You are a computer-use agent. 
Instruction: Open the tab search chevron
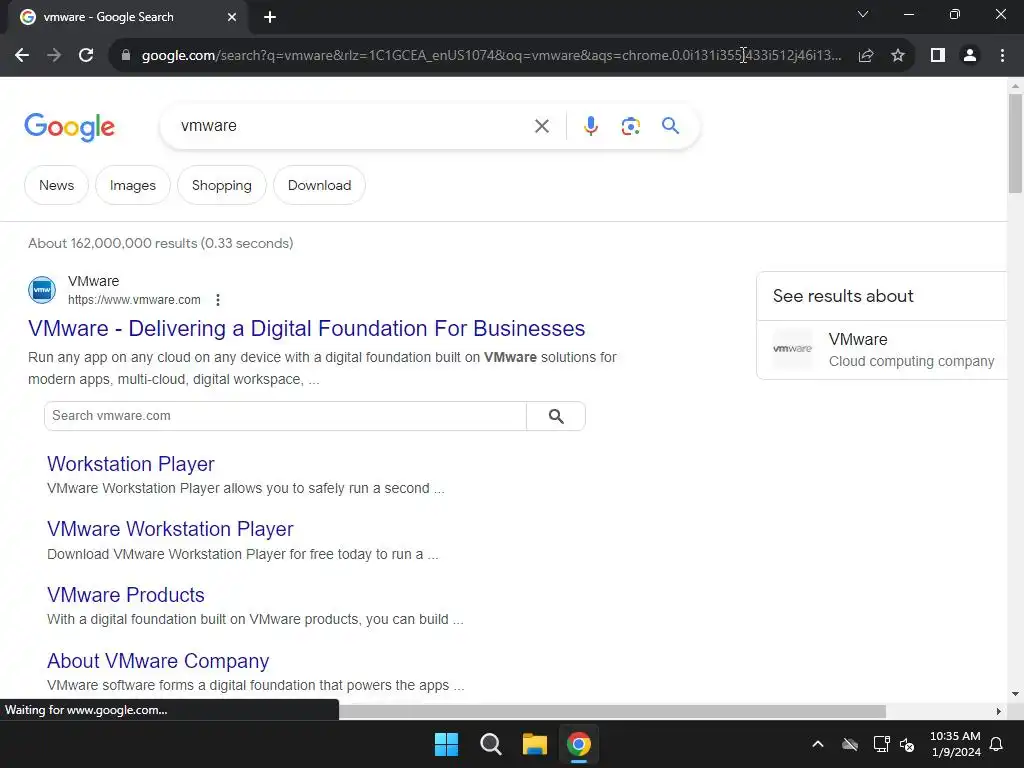(863, 14)
